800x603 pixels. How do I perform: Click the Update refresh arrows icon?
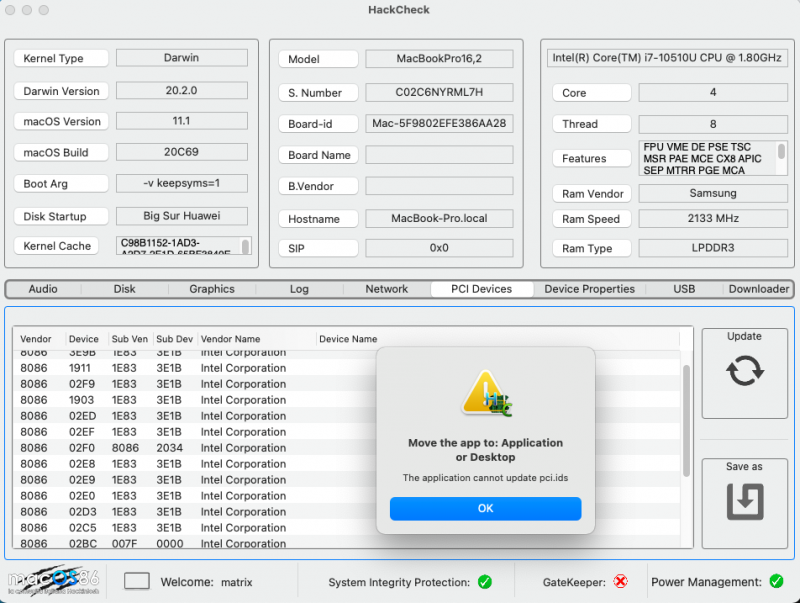click(x=744, y=371)
